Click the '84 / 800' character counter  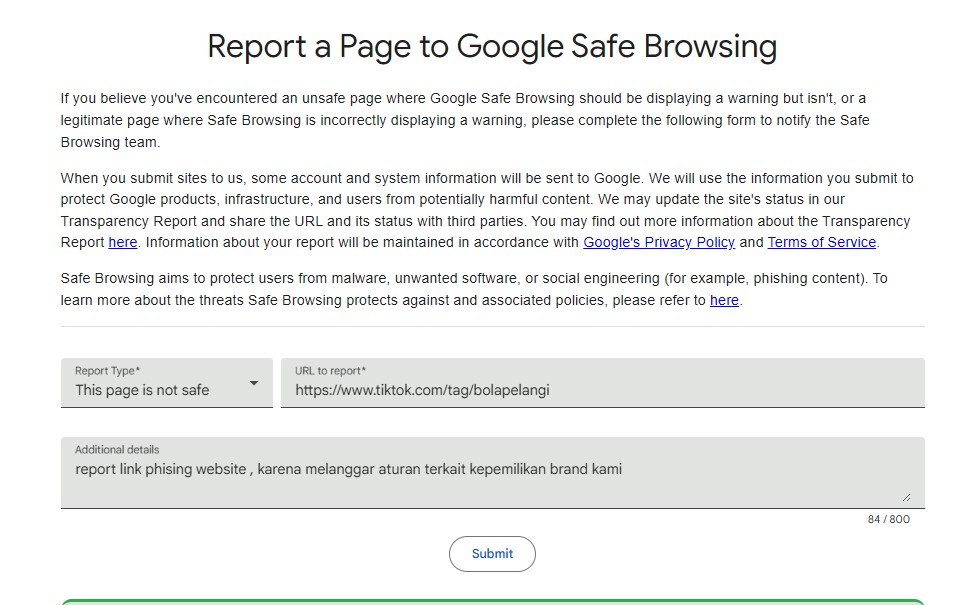pyautogui.click(x=889, y=519)
